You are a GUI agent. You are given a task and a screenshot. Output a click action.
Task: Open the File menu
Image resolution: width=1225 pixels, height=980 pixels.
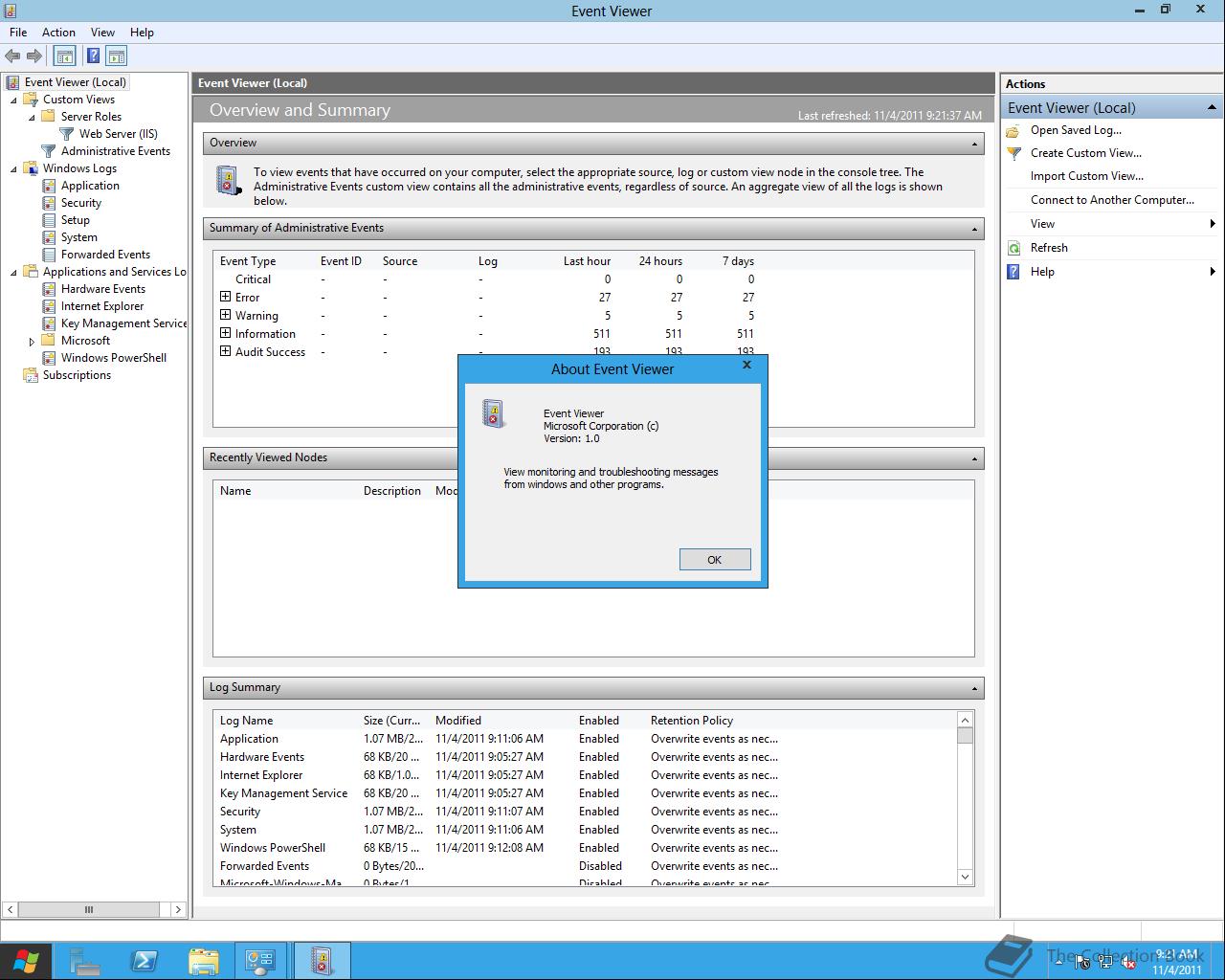tap(18, 33)
